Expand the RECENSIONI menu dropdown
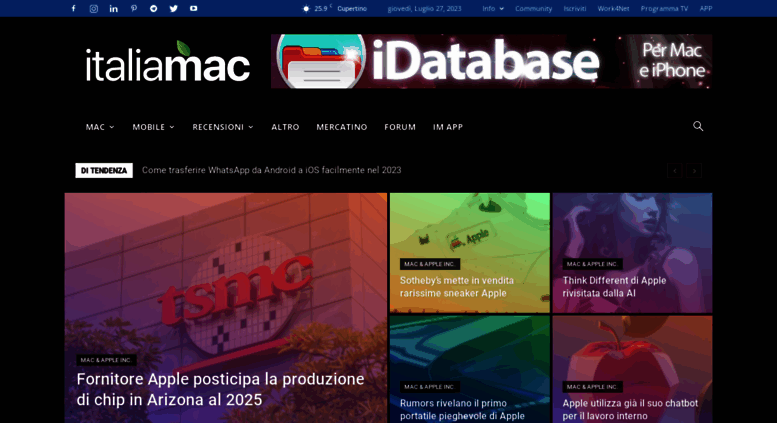The height and width of the screenshot is (423, 777). (x=223, y=127)
